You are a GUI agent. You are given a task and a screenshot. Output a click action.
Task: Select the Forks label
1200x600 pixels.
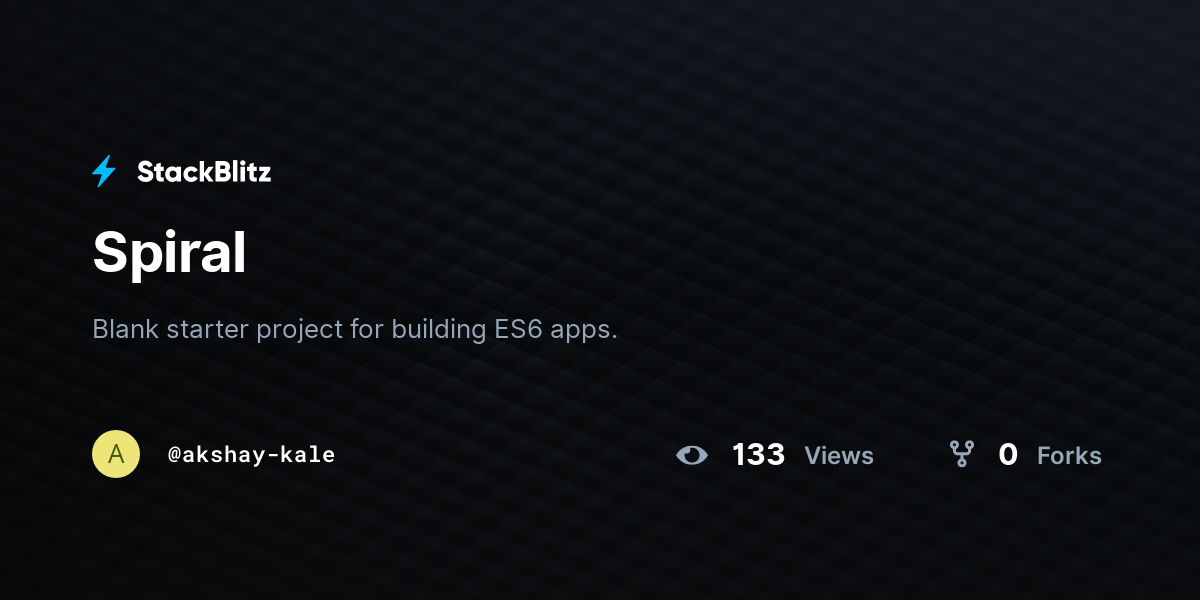1069,456
